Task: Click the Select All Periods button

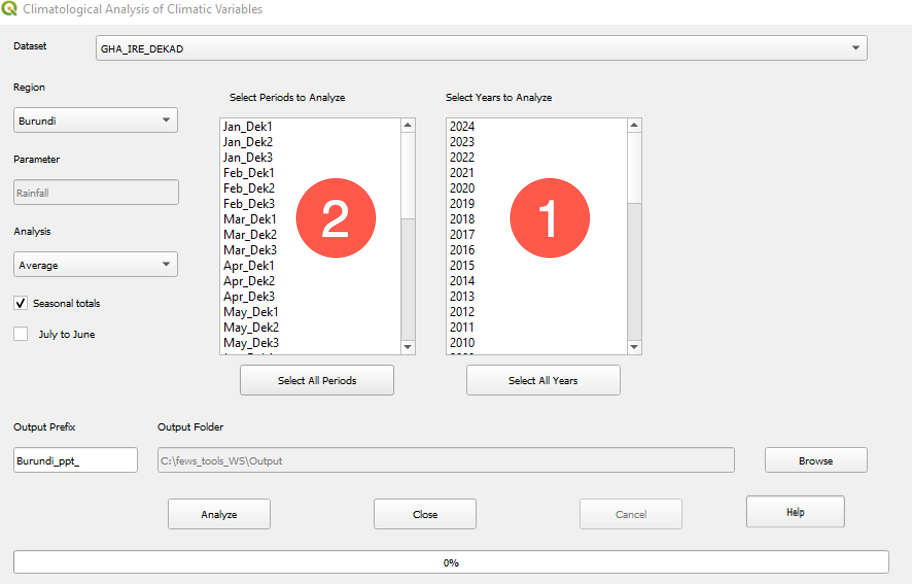Action: [316, 380]
